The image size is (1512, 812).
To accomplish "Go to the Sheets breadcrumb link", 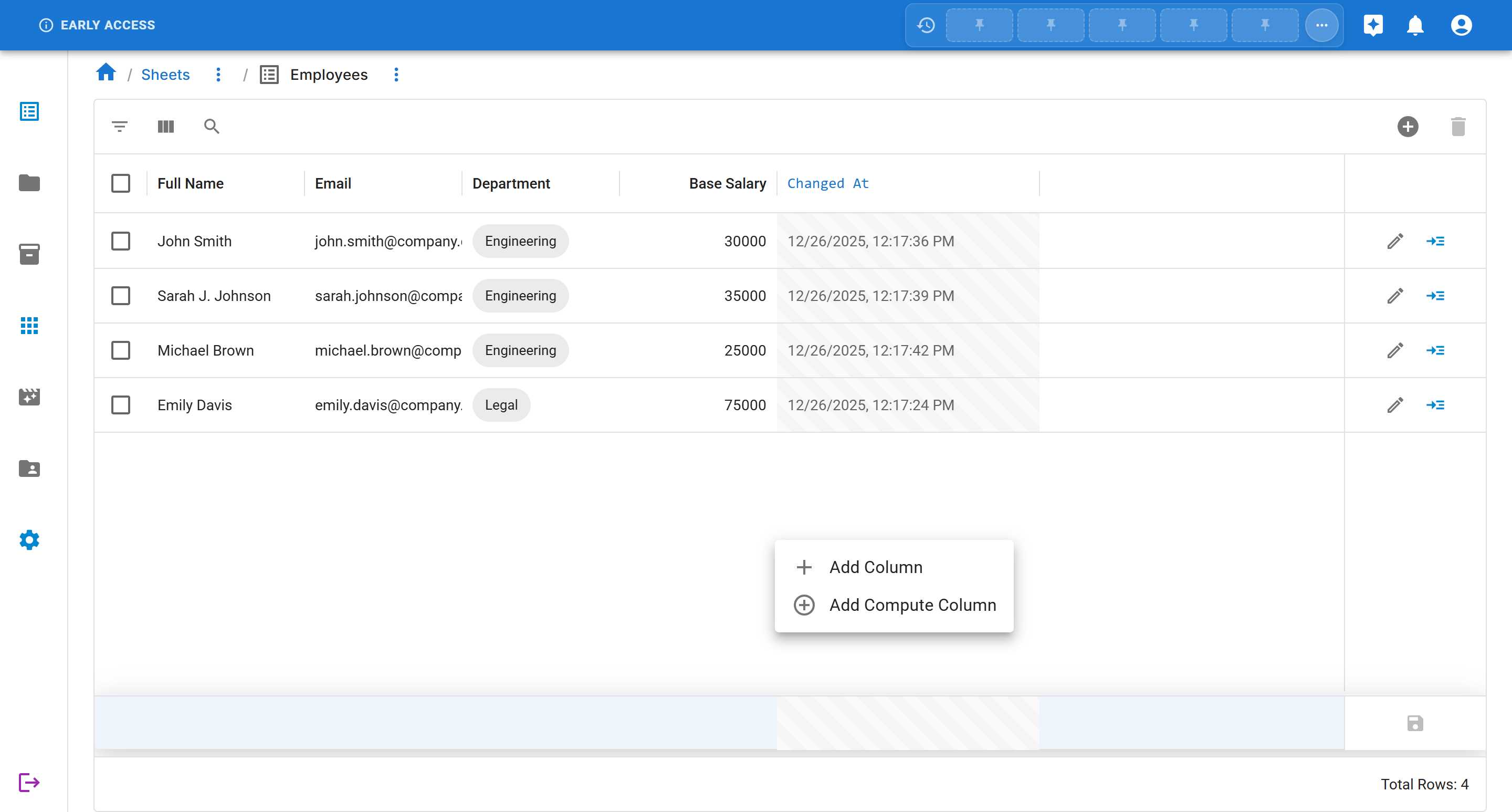I will point(165,75).
